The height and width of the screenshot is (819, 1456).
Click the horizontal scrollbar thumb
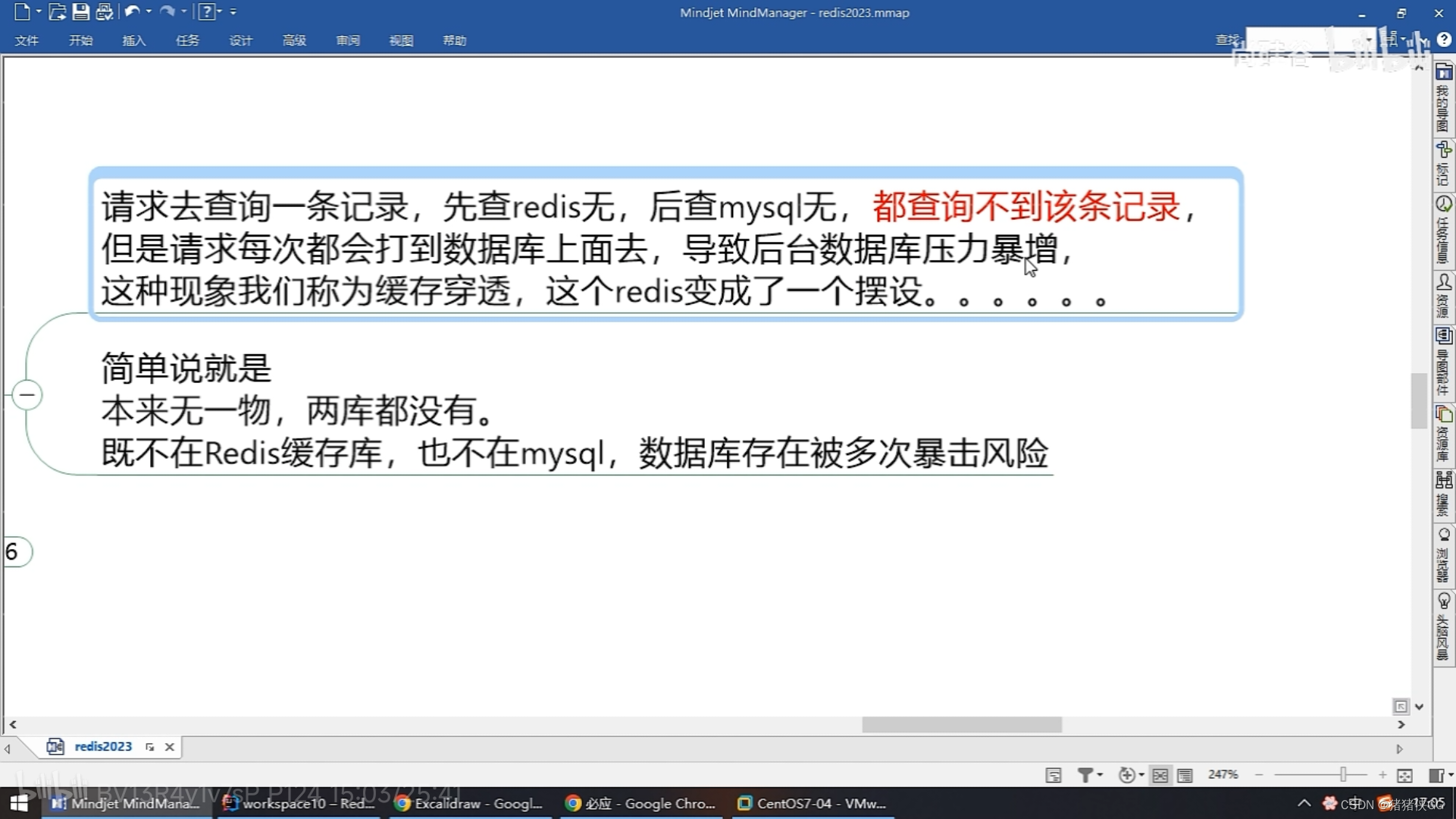tap(962, 725)
